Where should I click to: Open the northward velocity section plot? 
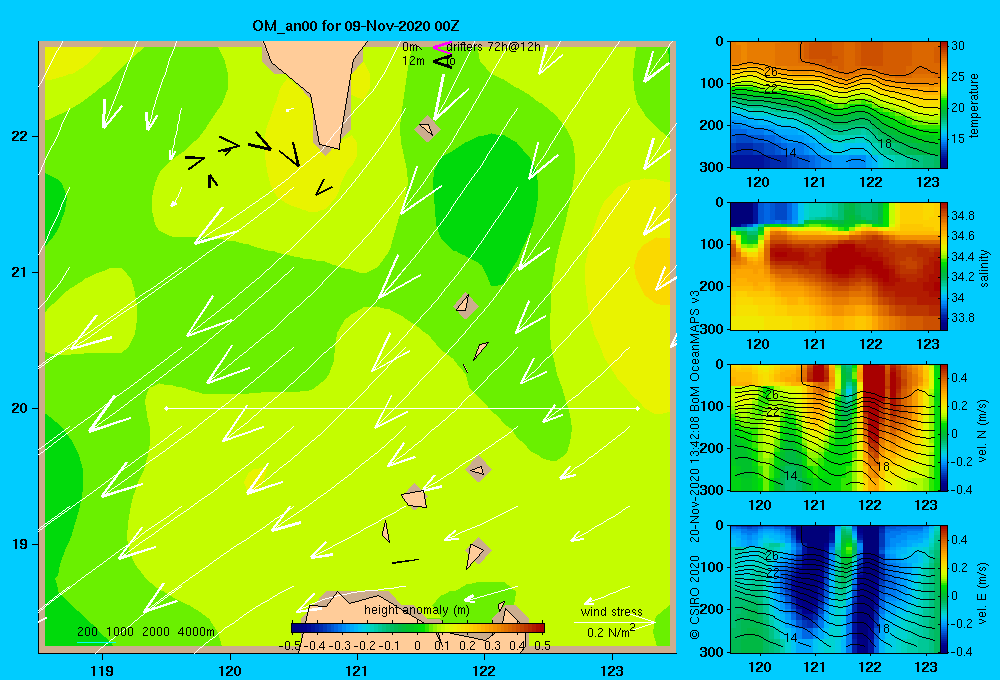click(835, 427)
